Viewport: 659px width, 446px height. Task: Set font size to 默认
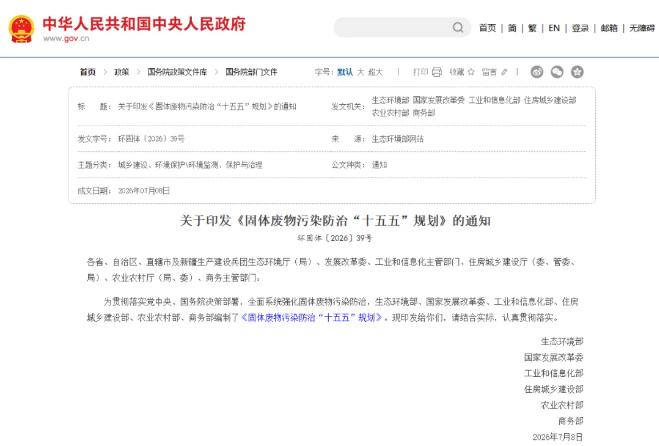coord(345,72)
